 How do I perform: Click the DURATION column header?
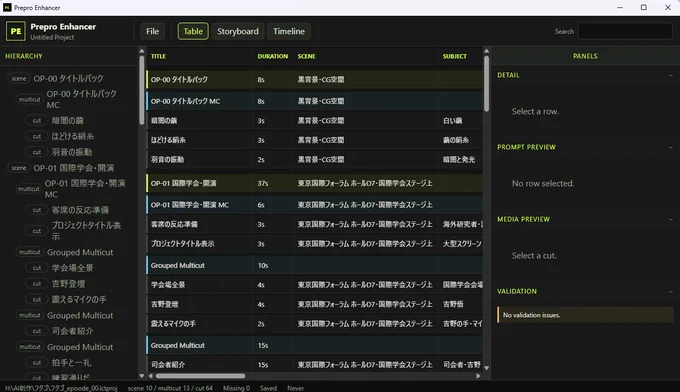click(272, 56)
